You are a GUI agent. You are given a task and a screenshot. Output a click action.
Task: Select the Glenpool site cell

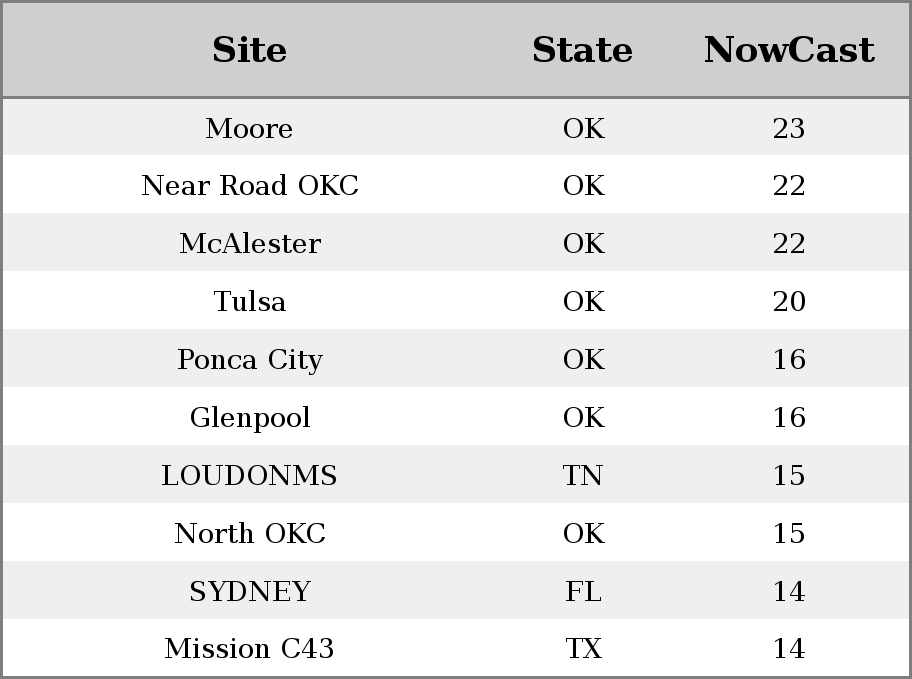(250, 418)
